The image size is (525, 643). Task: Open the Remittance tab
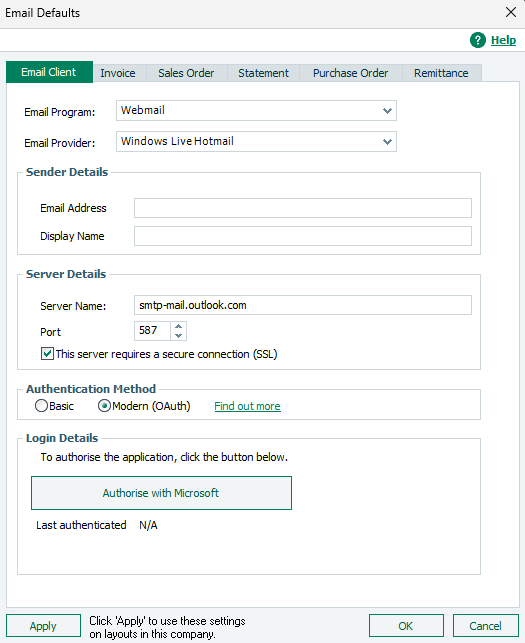point(441,73)
